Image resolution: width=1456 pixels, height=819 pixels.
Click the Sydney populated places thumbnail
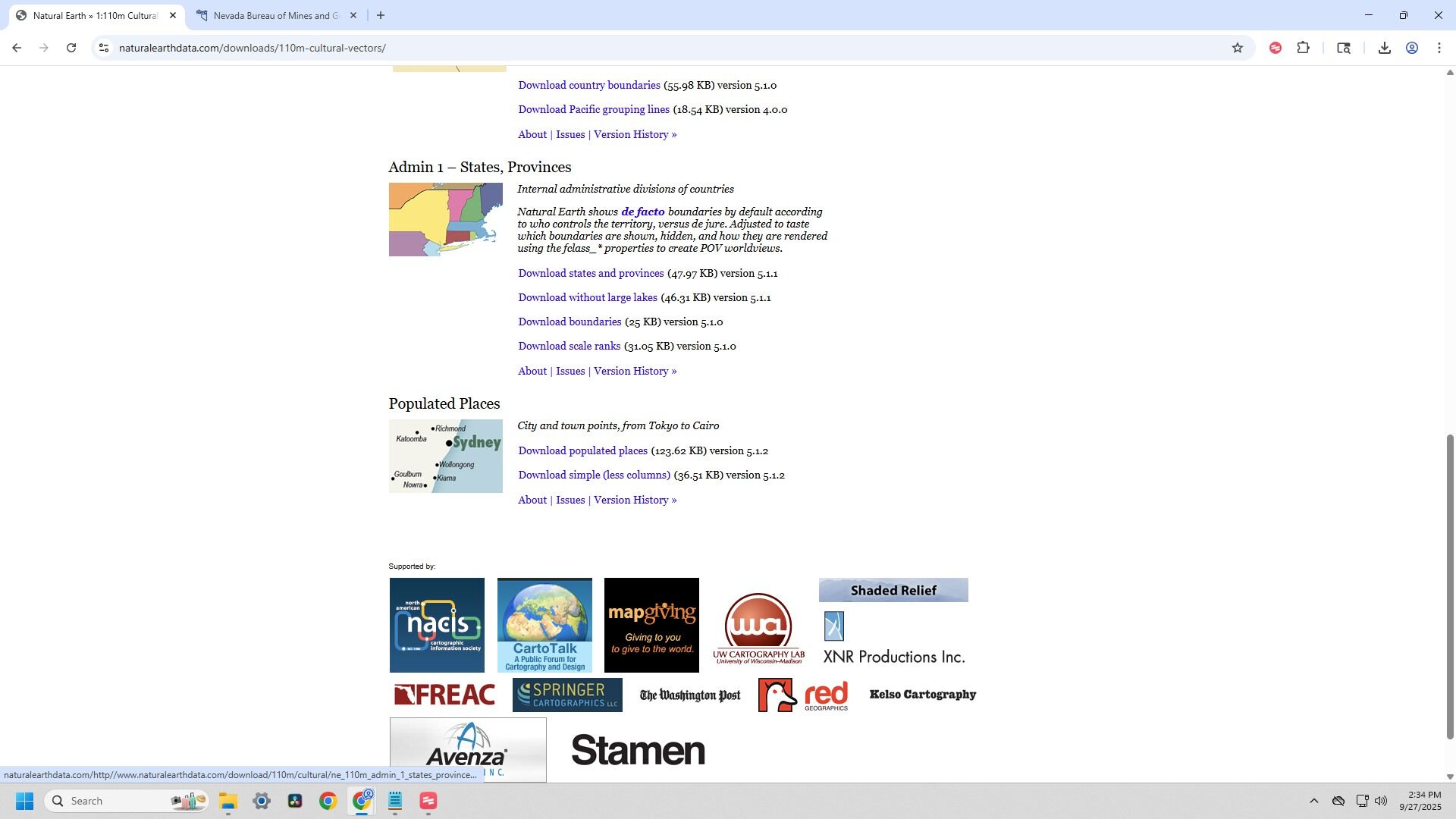(445, 456)
